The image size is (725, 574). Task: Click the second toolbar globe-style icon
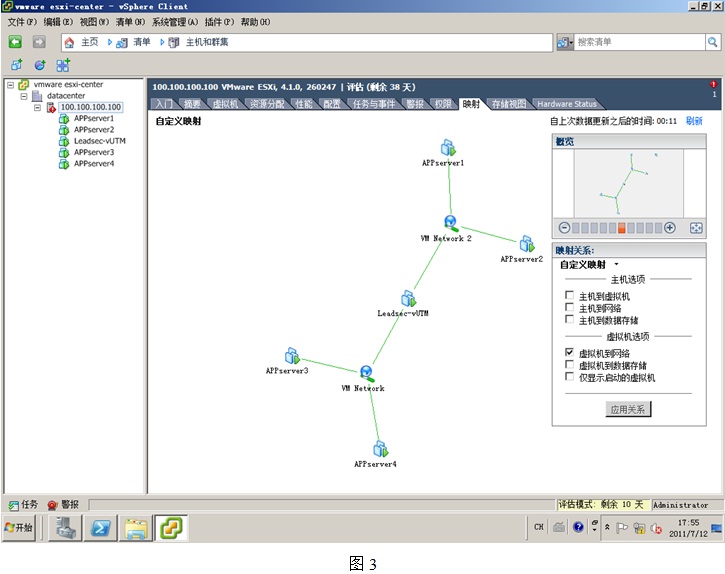[x=40, y=65]
